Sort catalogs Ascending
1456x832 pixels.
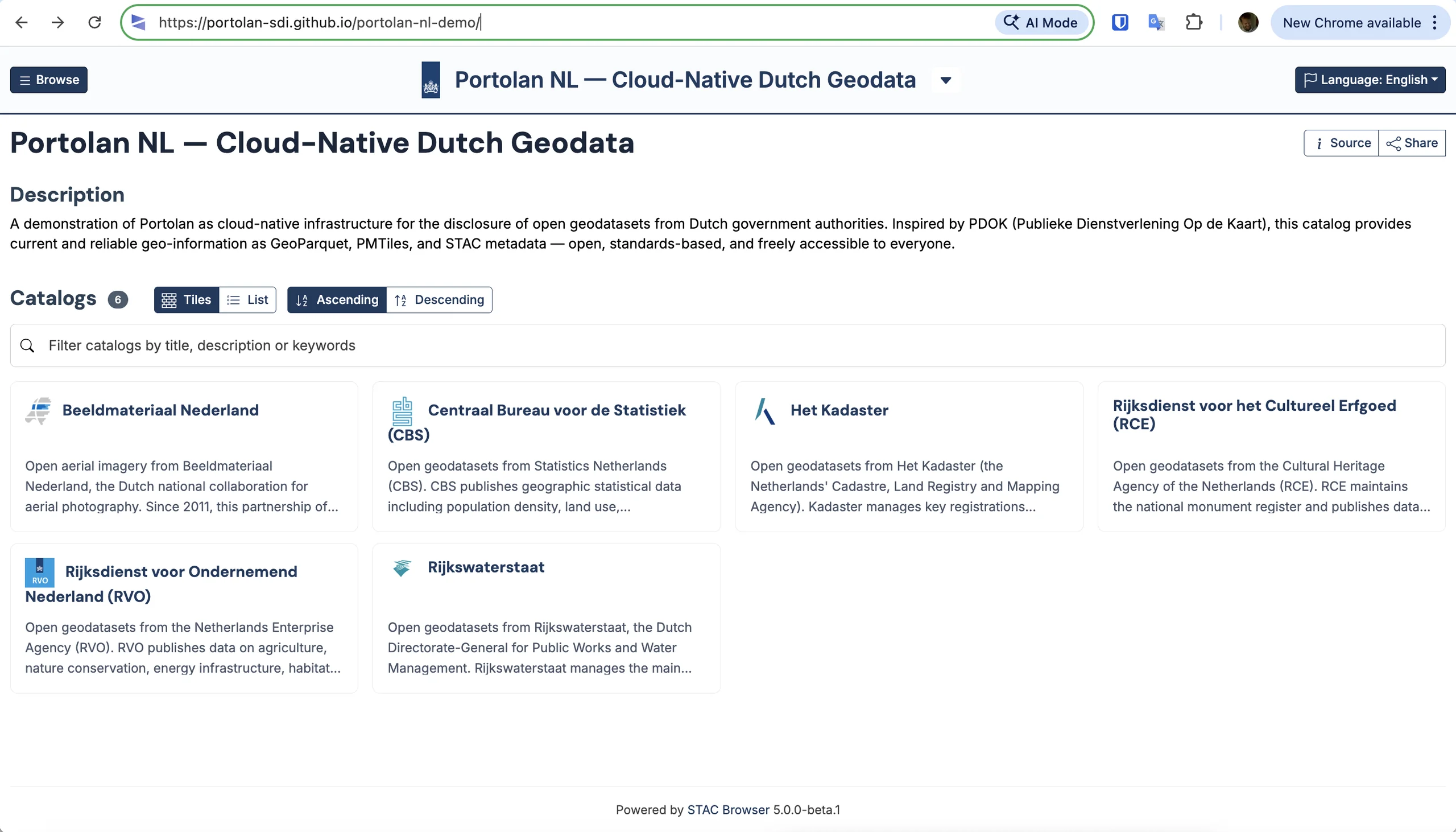[x=337, y=300]
